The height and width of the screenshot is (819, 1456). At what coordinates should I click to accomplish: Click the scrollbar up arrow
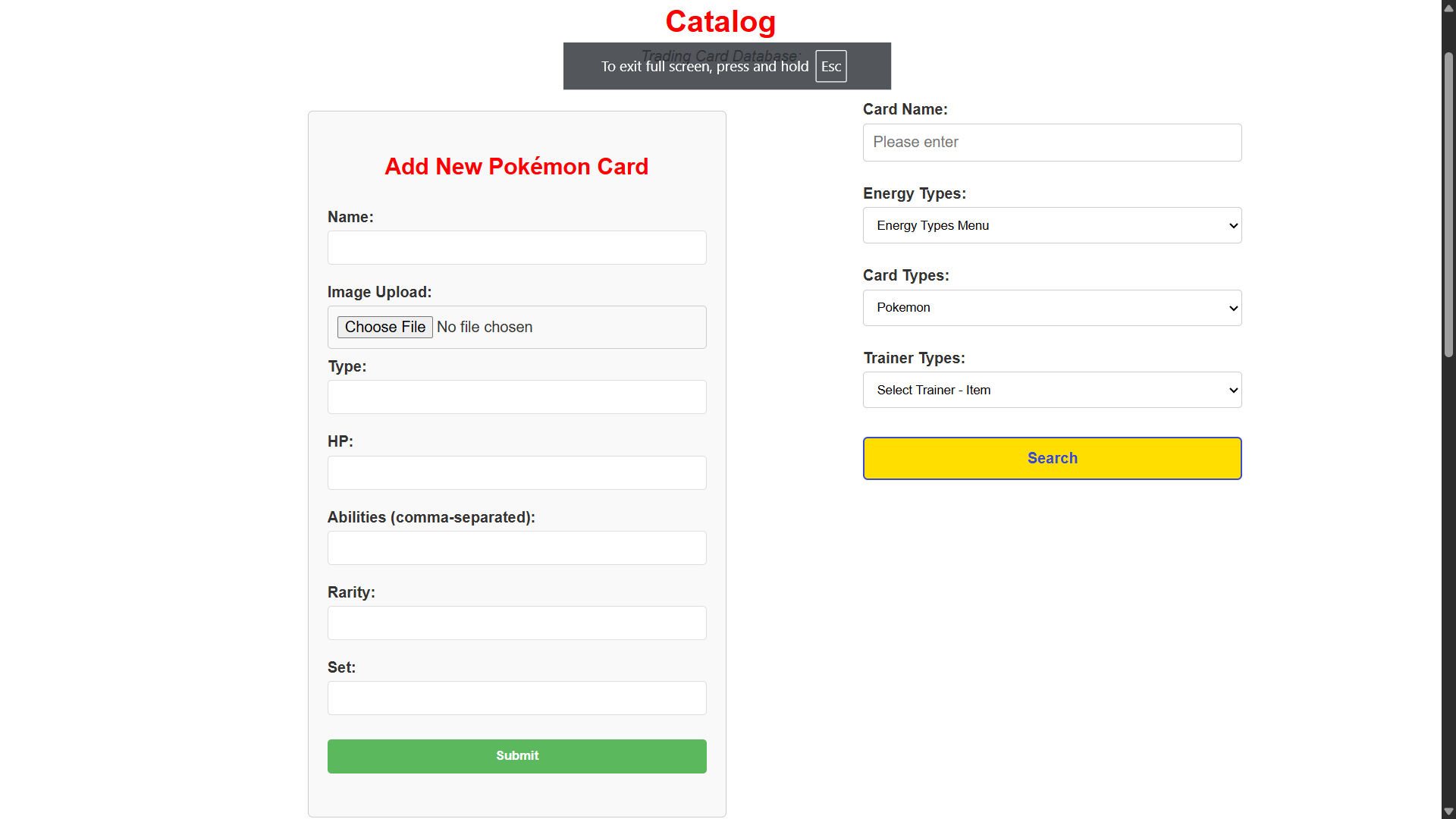click(1448, 8)
